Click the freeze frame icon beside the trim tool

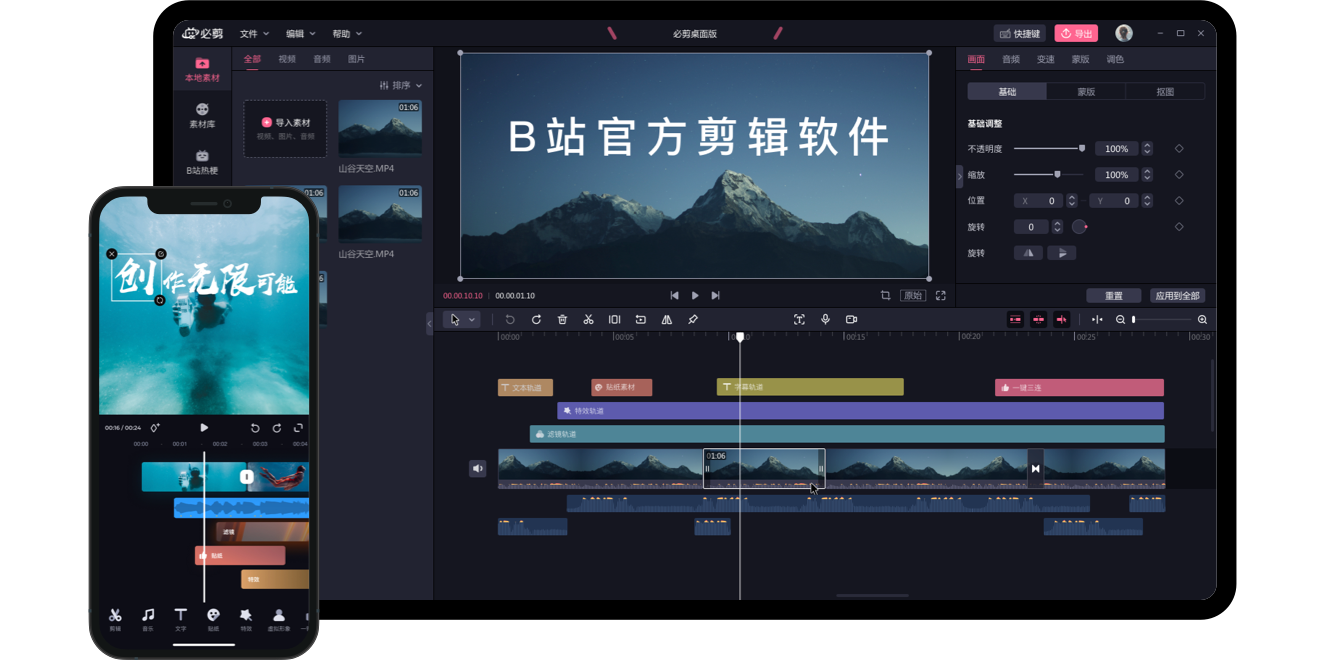pos(641,320)
